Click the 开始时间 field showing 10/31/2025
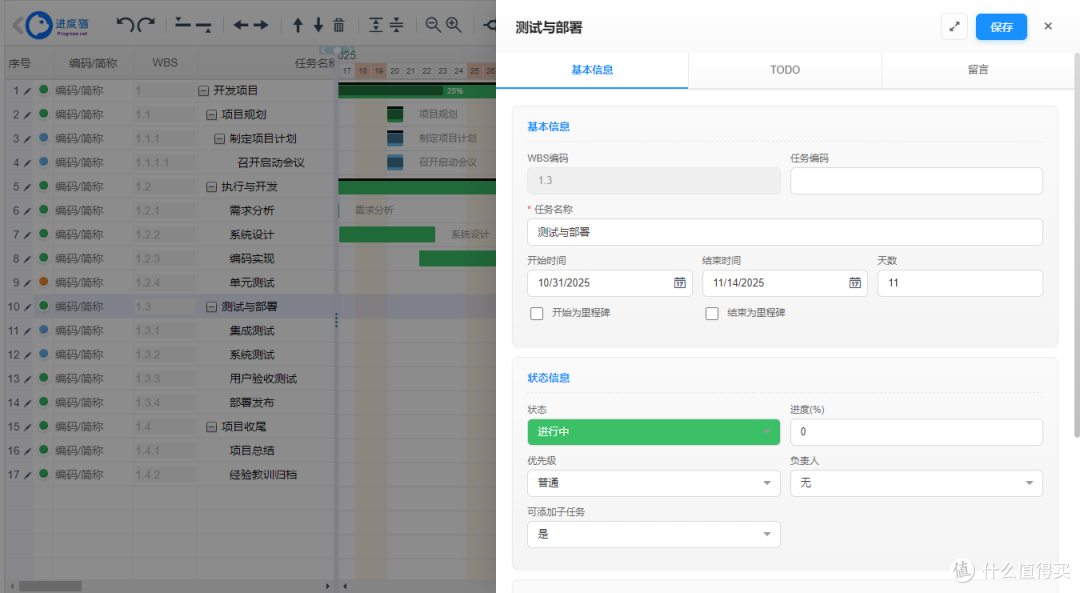 (x=610, y=283)
